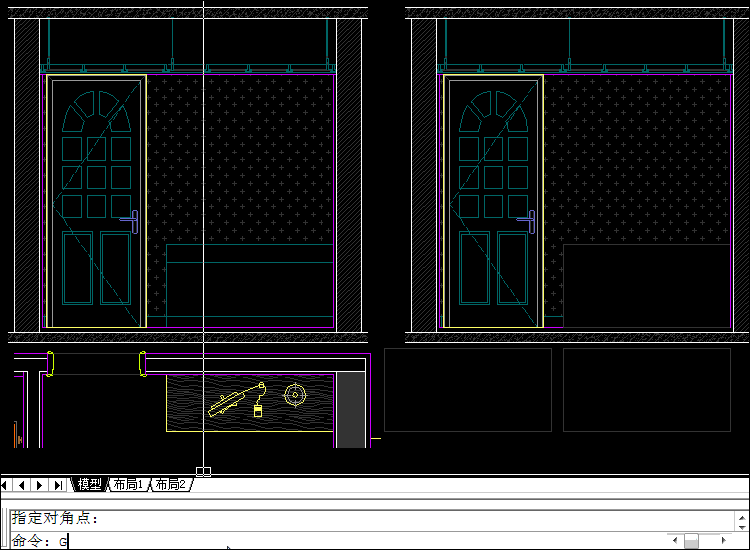750x550 pixels.
Task: Click the next tab scroll arrow
Action: point(40,485)
